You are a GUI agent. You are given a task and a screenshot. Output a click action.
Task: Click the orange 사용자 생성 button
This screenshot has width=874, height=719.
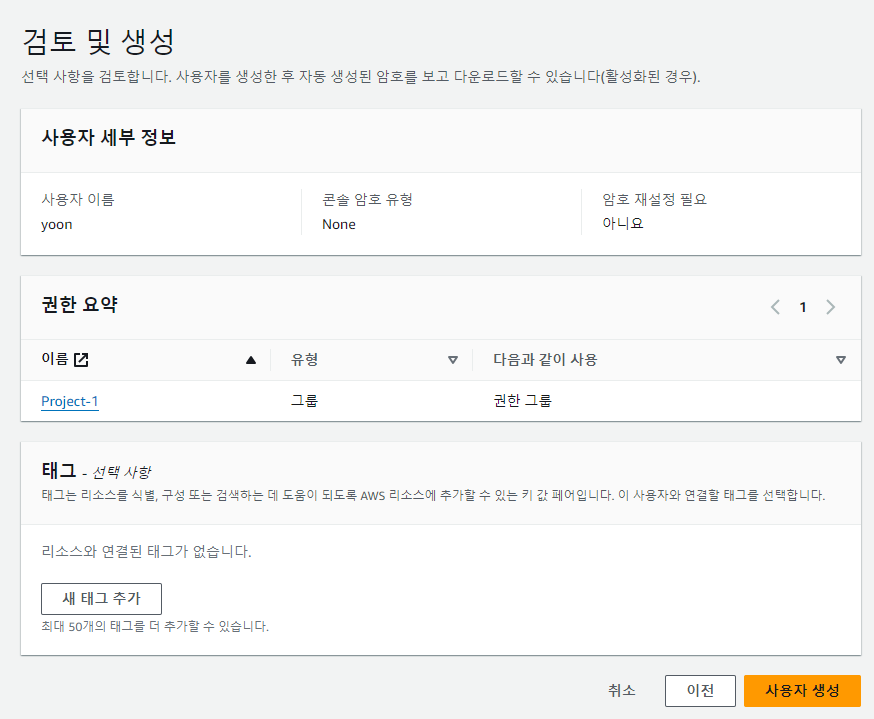(802, 691)
